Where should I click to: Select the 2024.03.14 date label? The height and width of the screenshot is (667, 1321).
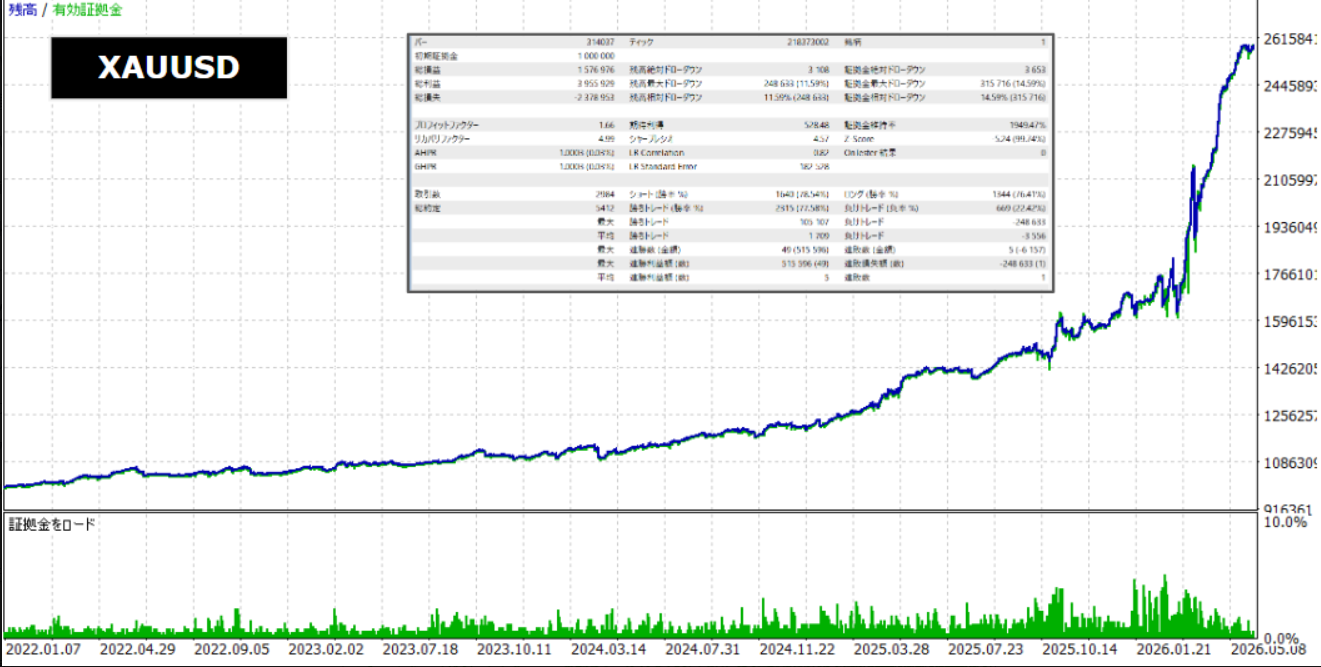[x=610, y=648]
